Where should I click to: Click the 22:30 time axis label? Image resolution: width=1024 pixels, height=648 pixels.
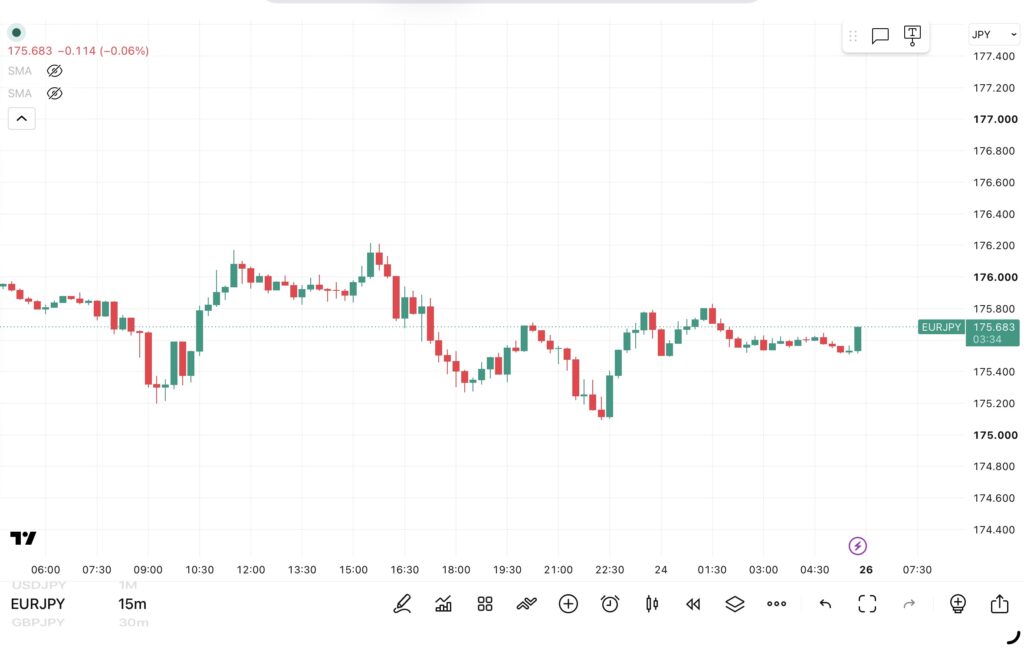pos(609,570)
